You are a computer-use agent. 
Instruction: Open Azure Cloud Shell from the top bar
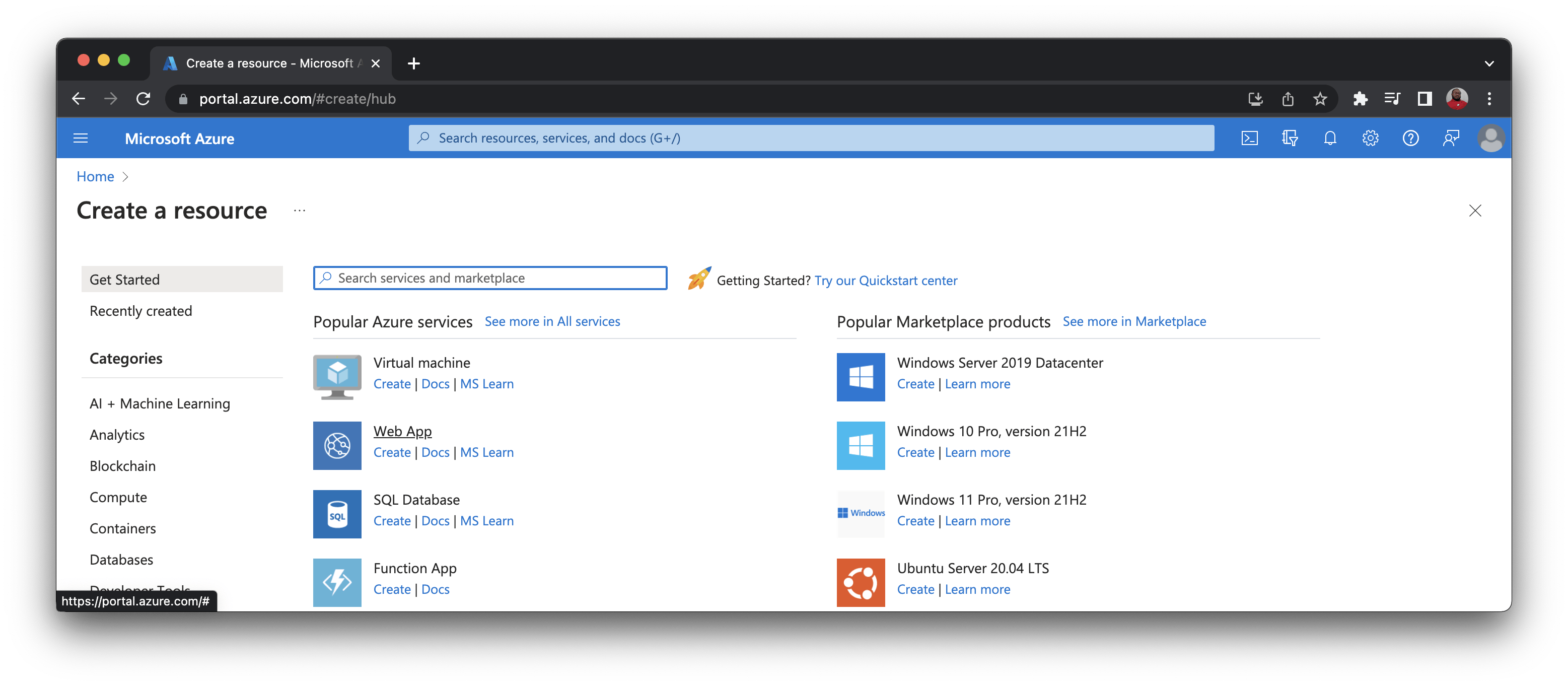[1250, 138]
